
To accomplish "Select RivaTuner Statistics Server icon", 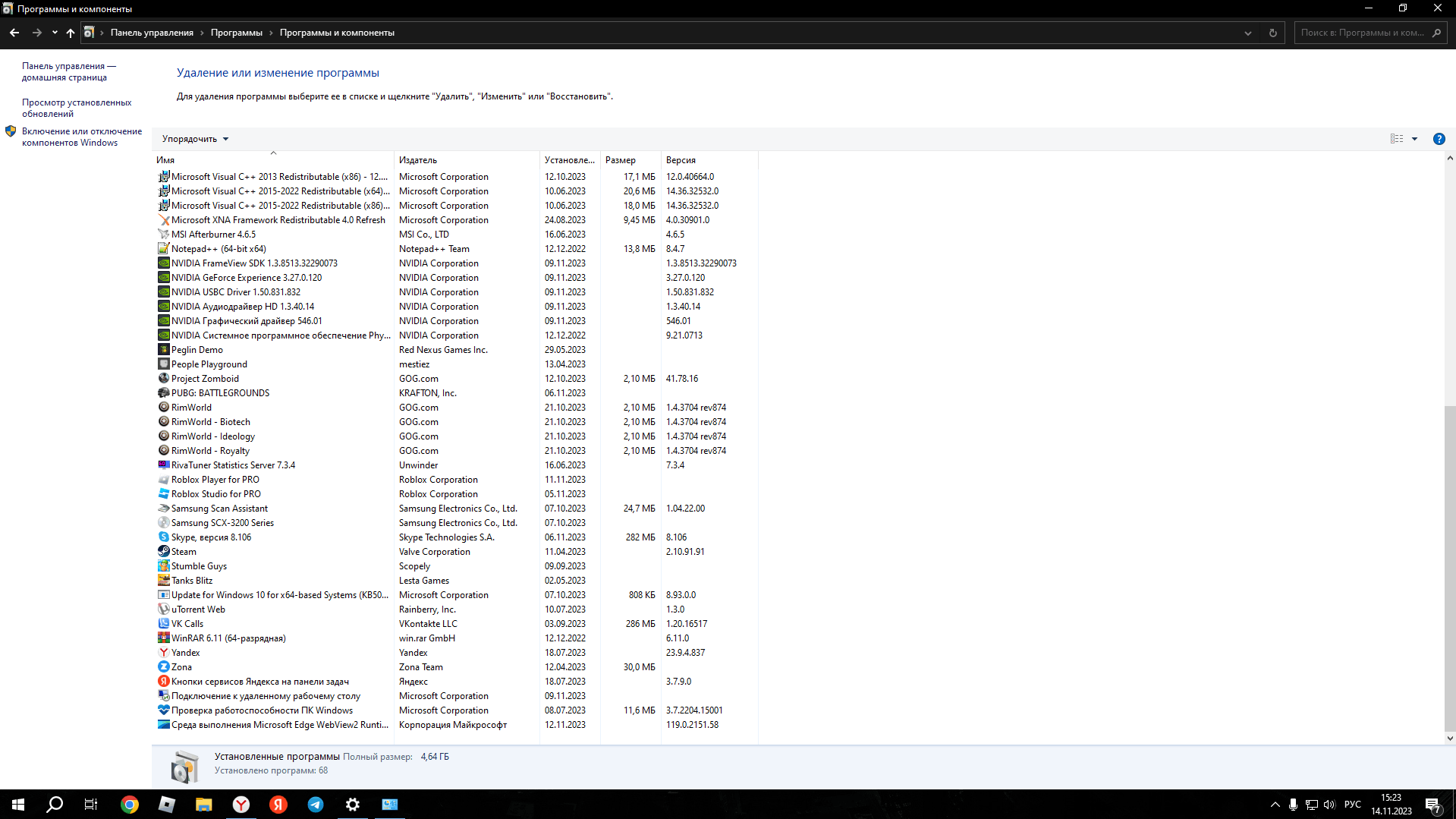I will 163,465.
